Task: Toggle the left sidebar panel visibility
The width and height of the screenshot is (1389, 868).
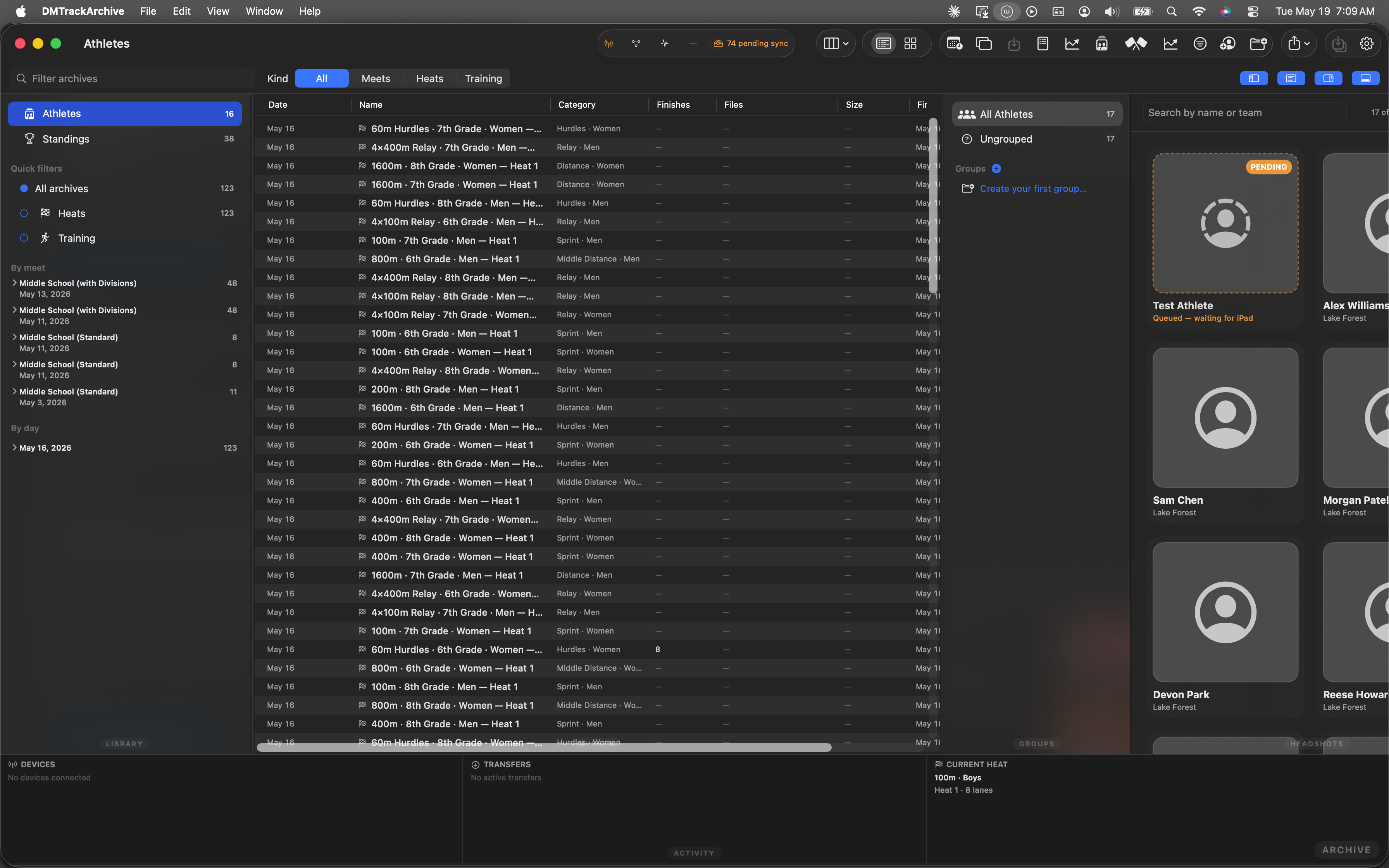Action: click(x=1254, y=79)
